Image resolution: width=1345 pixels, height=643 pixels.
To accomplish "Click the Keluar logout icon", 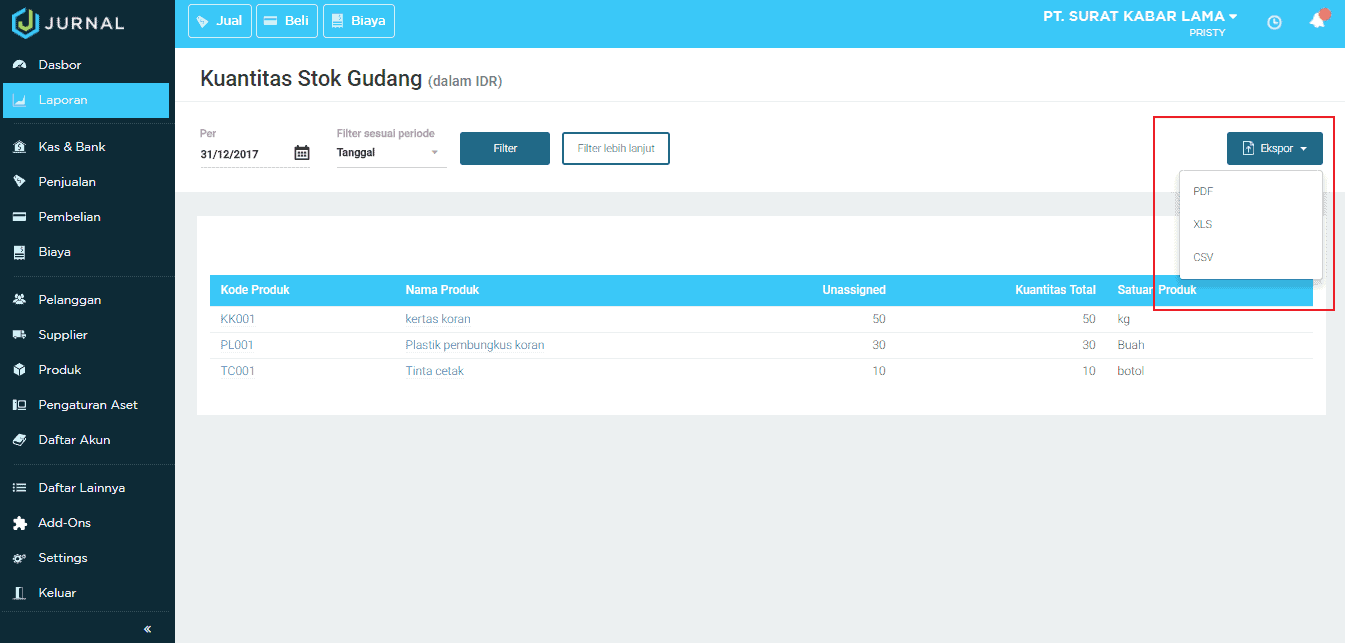I will (21, 592).
